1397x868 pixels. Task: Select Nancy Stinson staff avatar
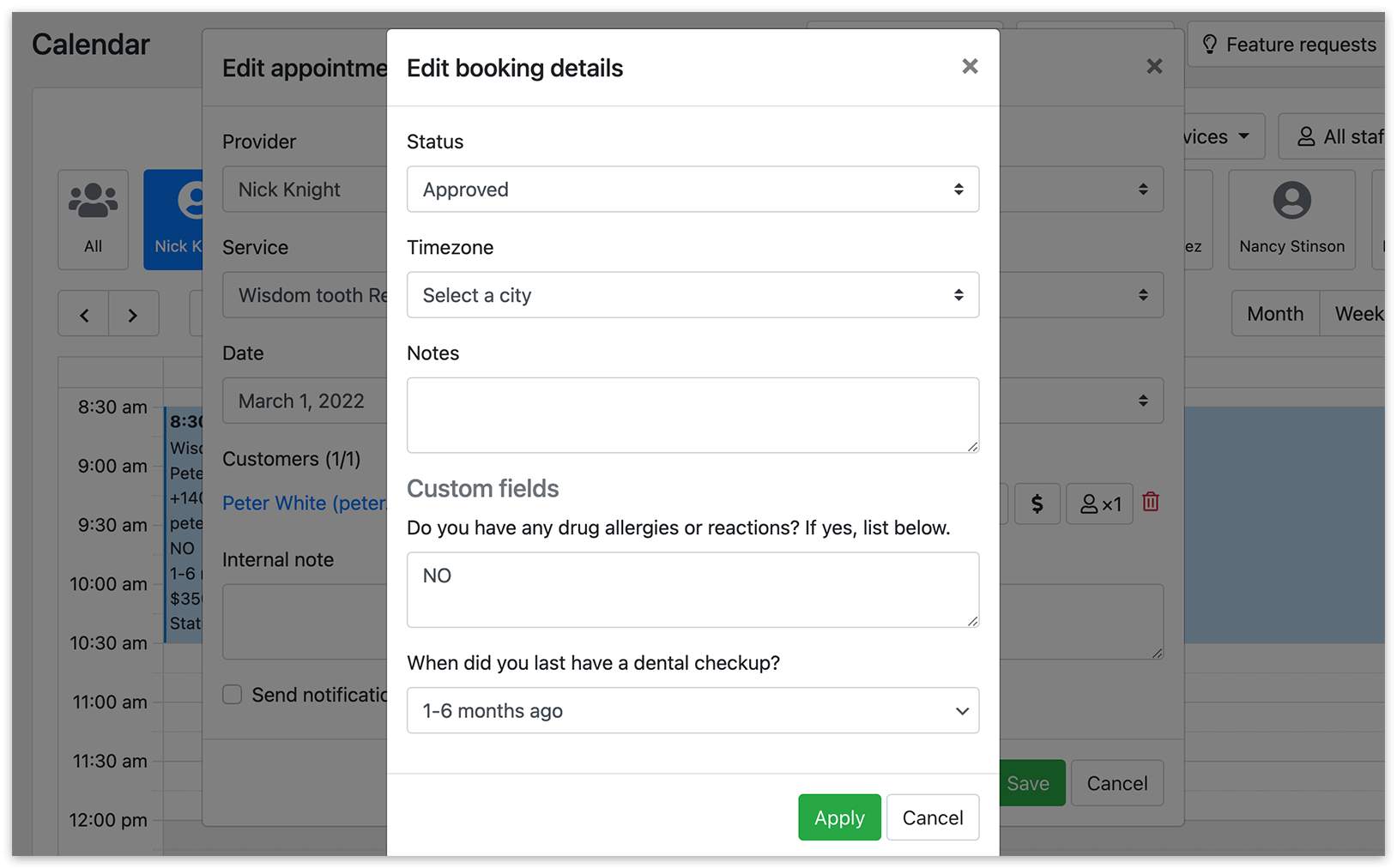(1291, 220)
